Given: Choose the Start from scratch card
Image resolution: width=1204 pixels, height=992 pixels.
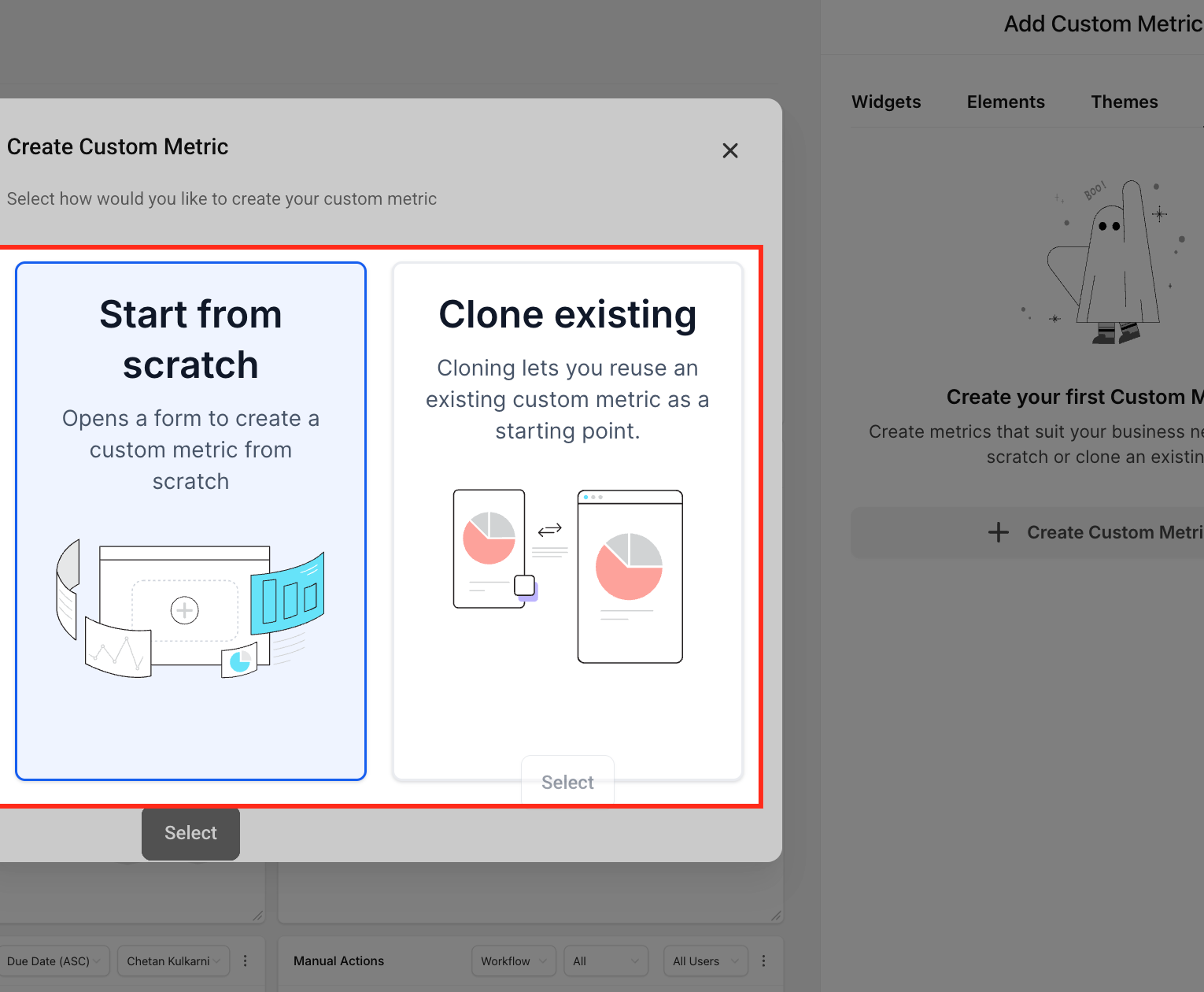Looking at the screenshot, I should [x=190, y=521].
